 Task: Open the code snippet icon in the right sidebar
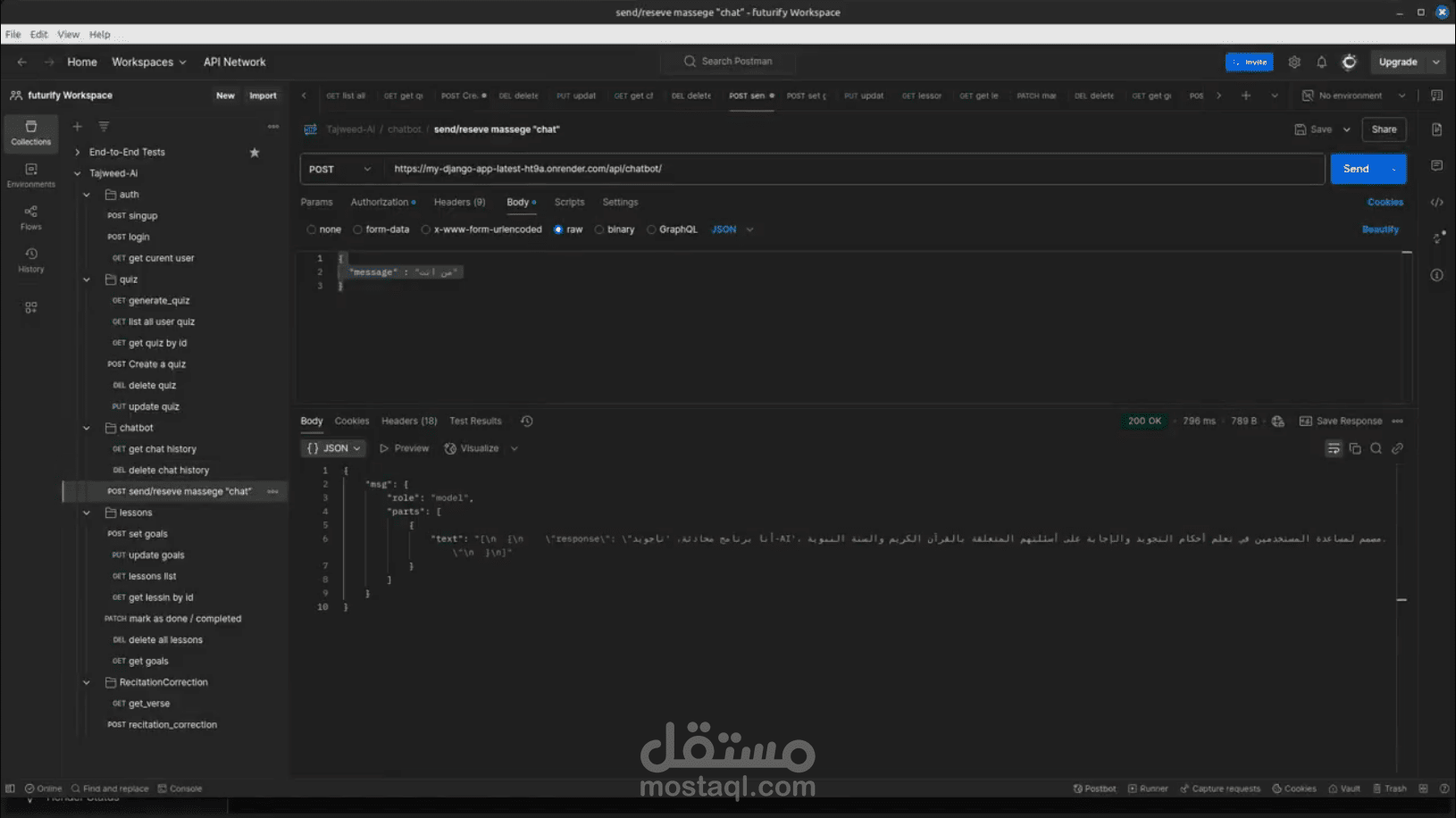tap(1437, 203)
